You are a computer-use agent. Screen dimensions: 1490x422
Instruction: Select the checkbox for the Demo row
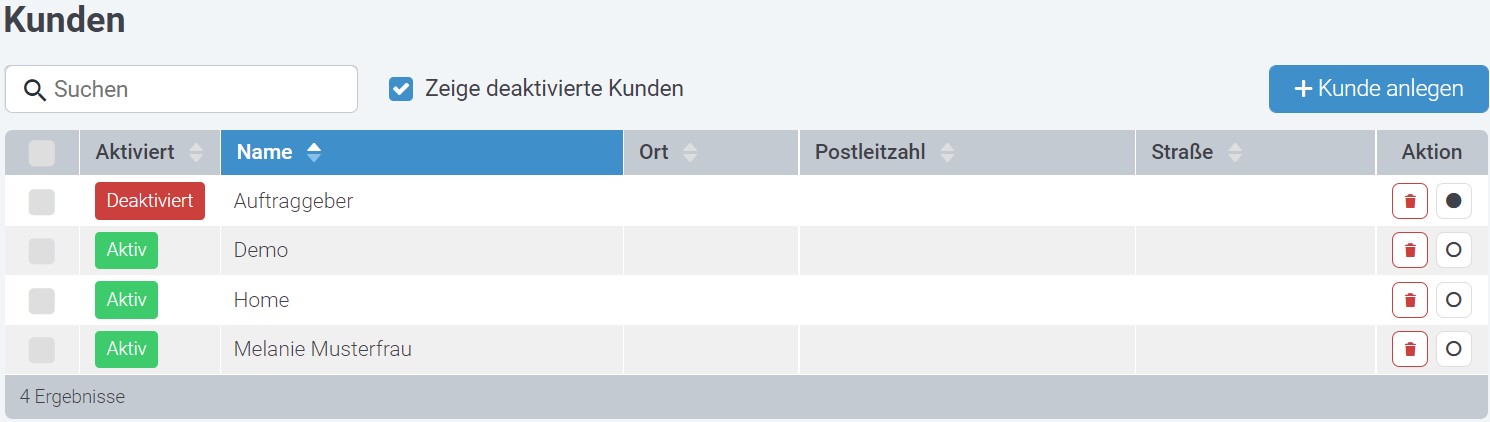[42, 251]
